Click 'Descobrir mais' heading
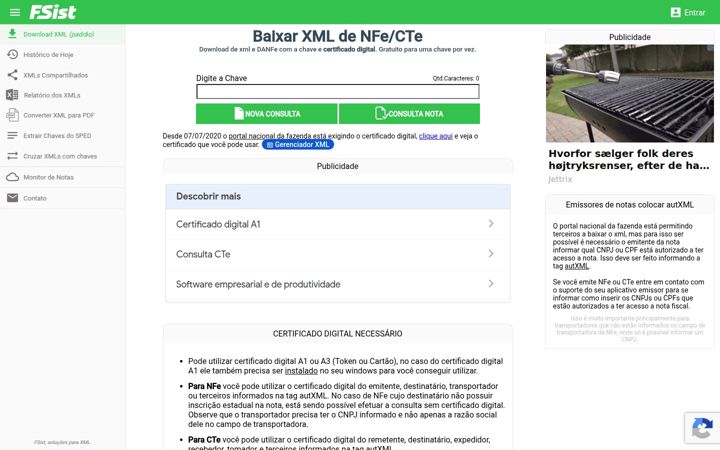Screen dimensions: 720x450 pos(208,197)
